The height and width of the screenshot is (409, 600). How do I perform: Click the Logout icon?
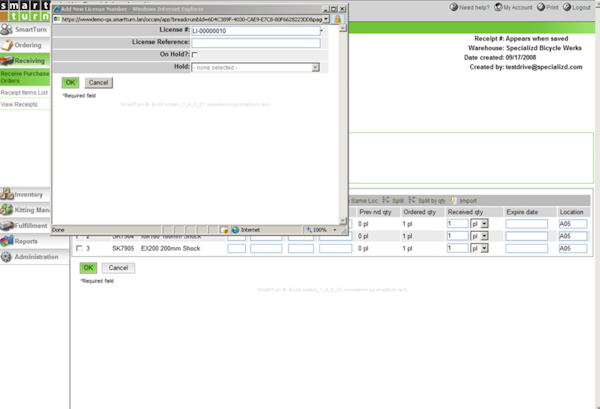[567, 7]
